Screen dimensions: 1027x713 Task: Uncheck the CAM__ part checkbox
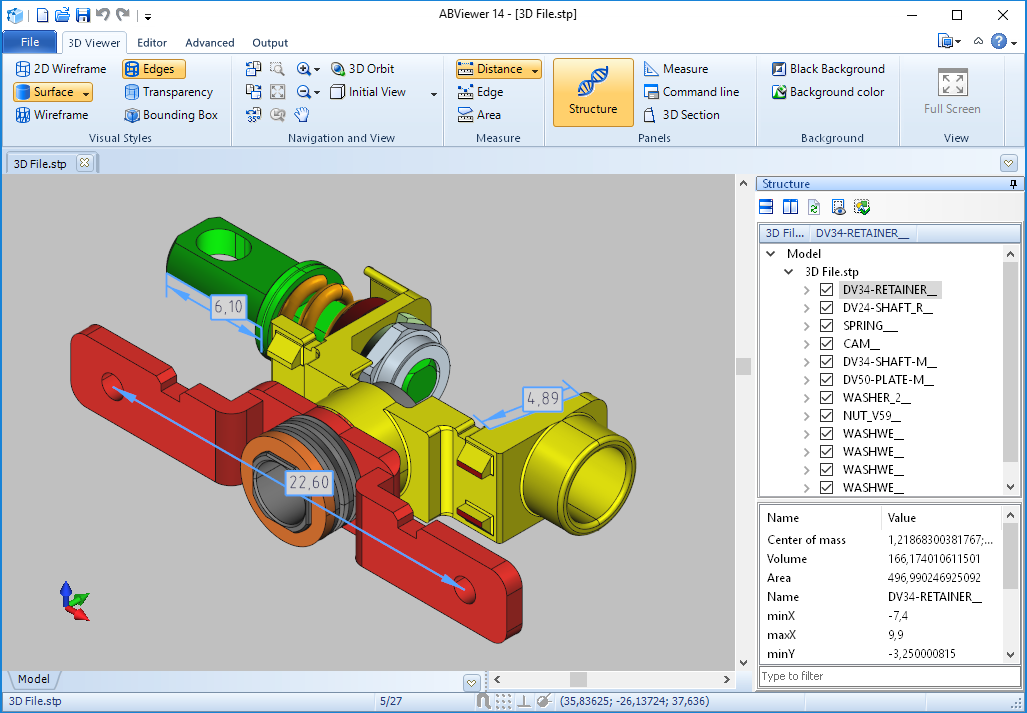pos(826,344)
